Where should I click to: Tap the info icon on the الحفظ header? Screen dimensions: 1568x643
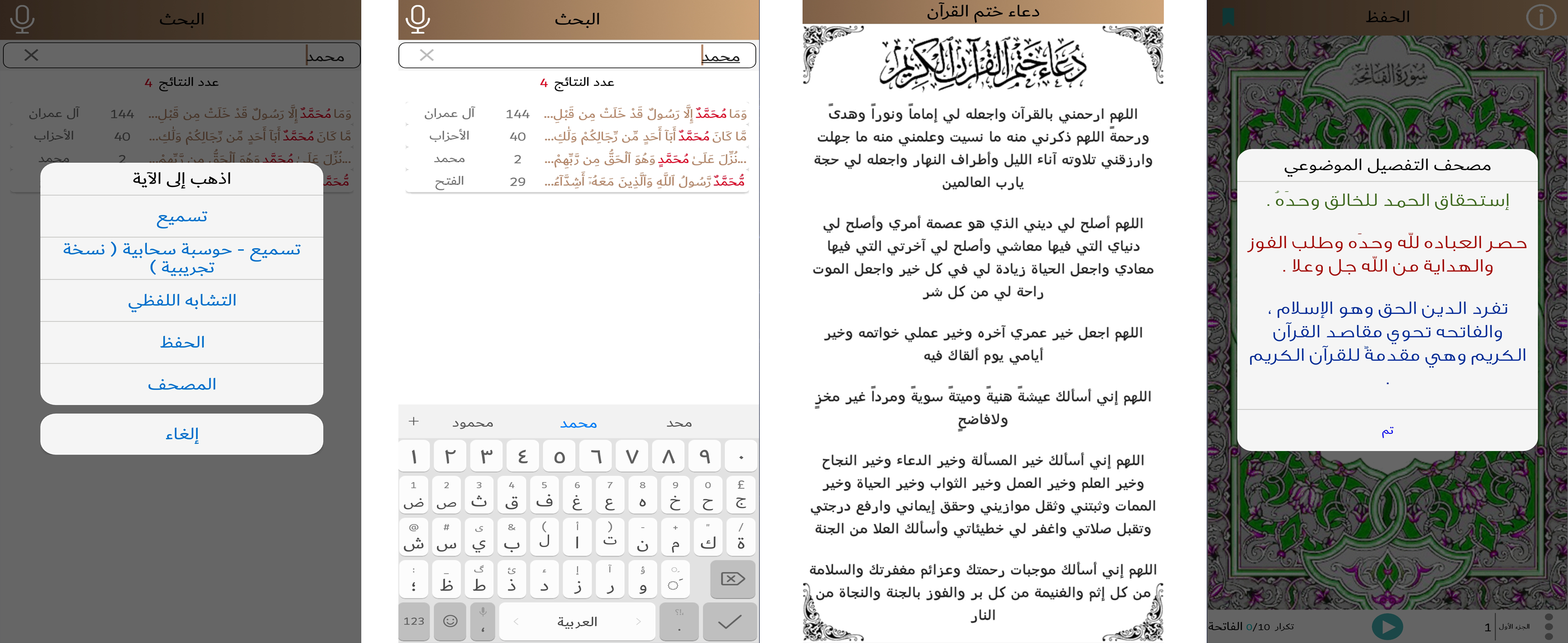coord(1541,17)
